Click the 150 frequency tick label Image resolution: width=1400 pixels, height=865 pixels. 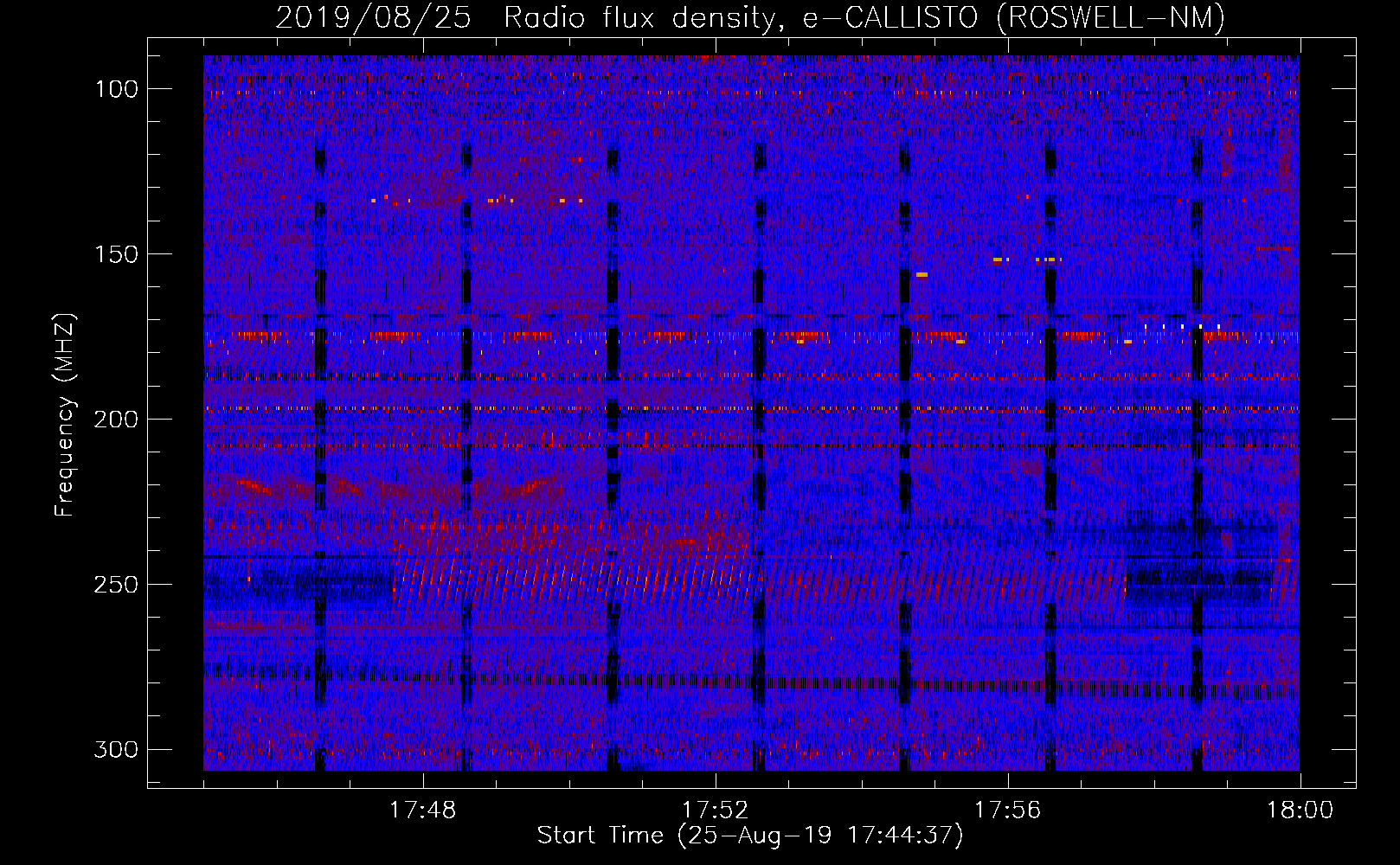coord(117,254)
